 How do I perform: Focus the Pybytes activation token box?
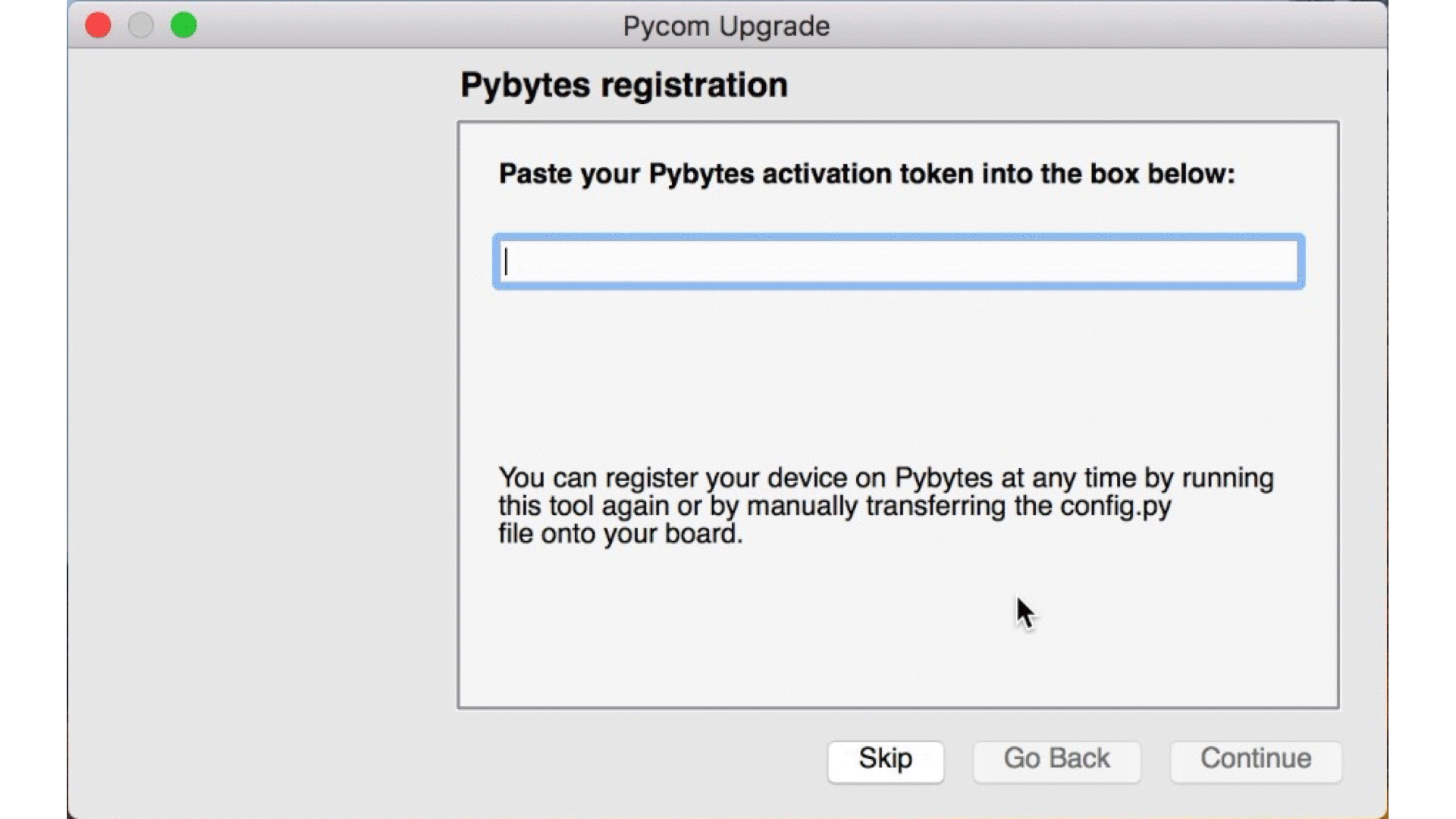tap(899, 262)
